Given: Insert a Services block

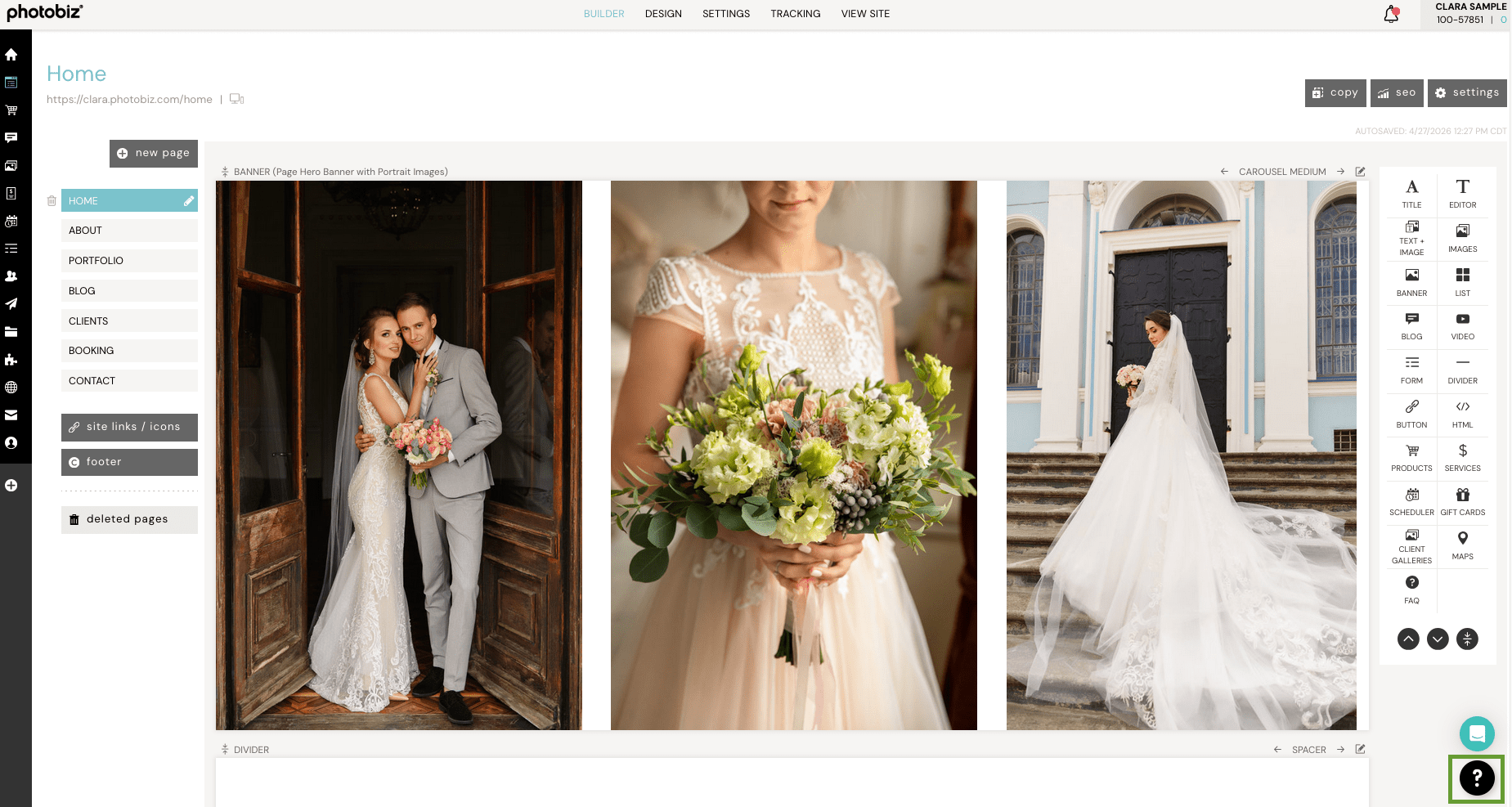Looking at the screenshot, I should pyautogui.click(x=1462, y=457).
